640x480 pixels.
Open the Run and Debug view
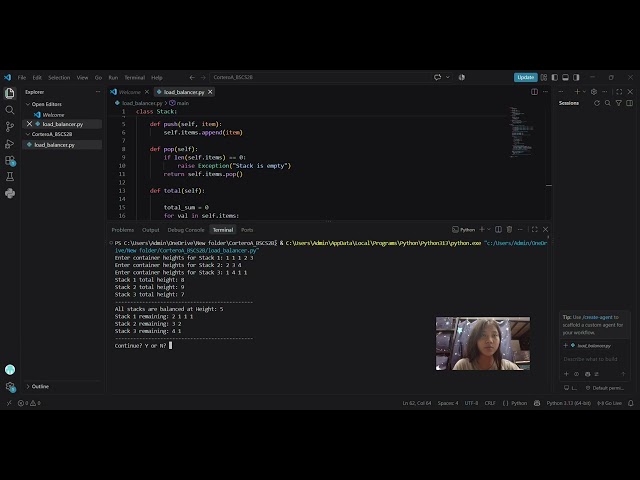pos(10,144)
